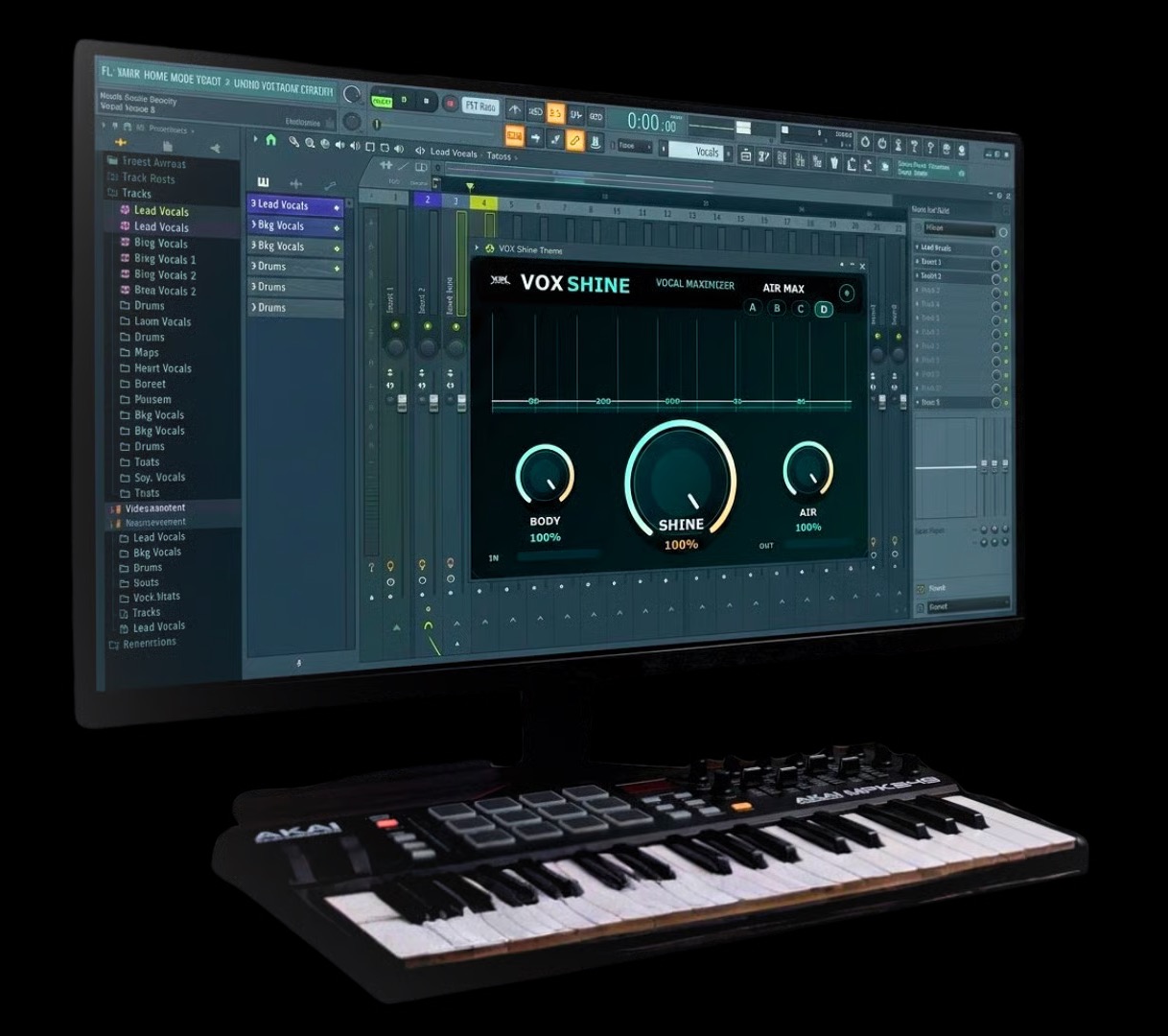Screen dimensions: 1168x1036
Task: Select mixer track tab 3
Action: coord(456,201)
